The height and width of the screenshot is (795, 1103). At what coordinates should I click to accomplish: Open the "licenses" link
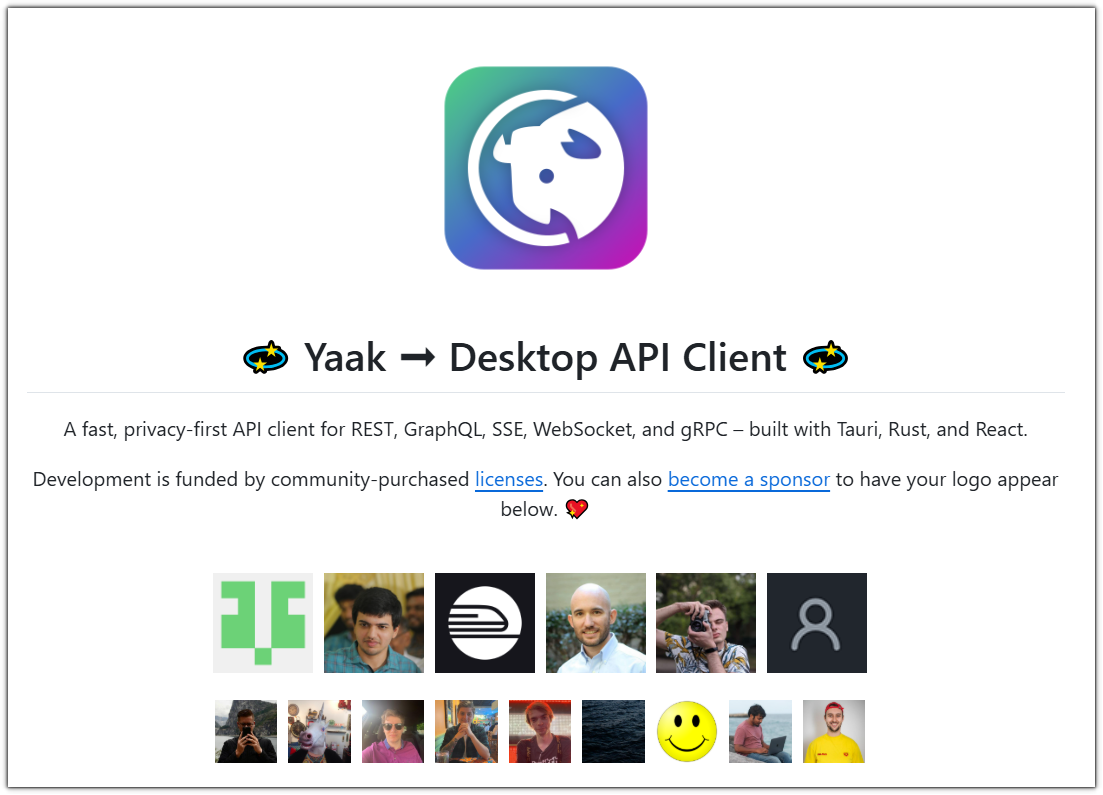point(508,479)
